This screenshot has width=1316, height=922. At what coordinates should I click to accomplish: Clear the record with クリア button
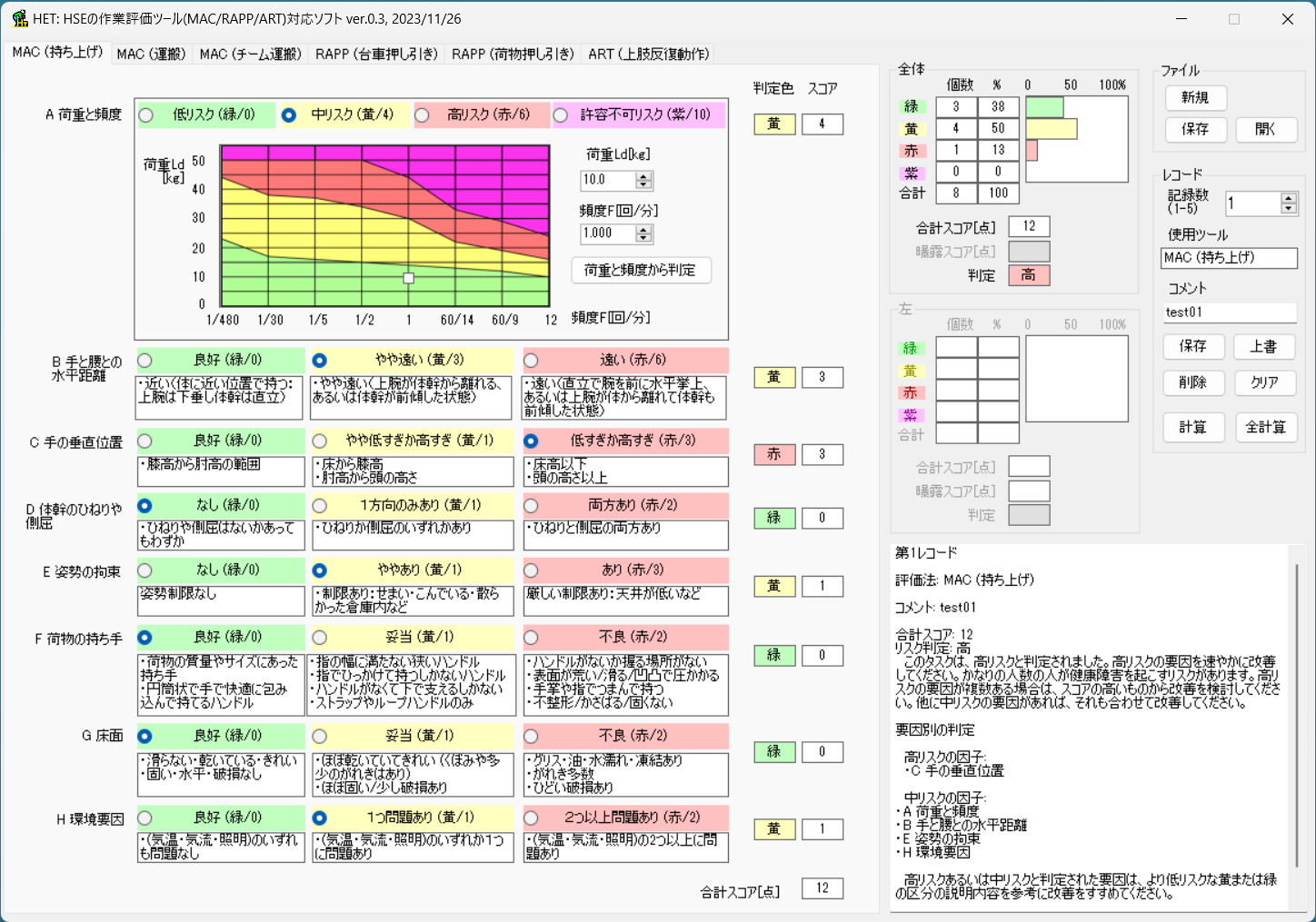click(x=1265, y=382)
